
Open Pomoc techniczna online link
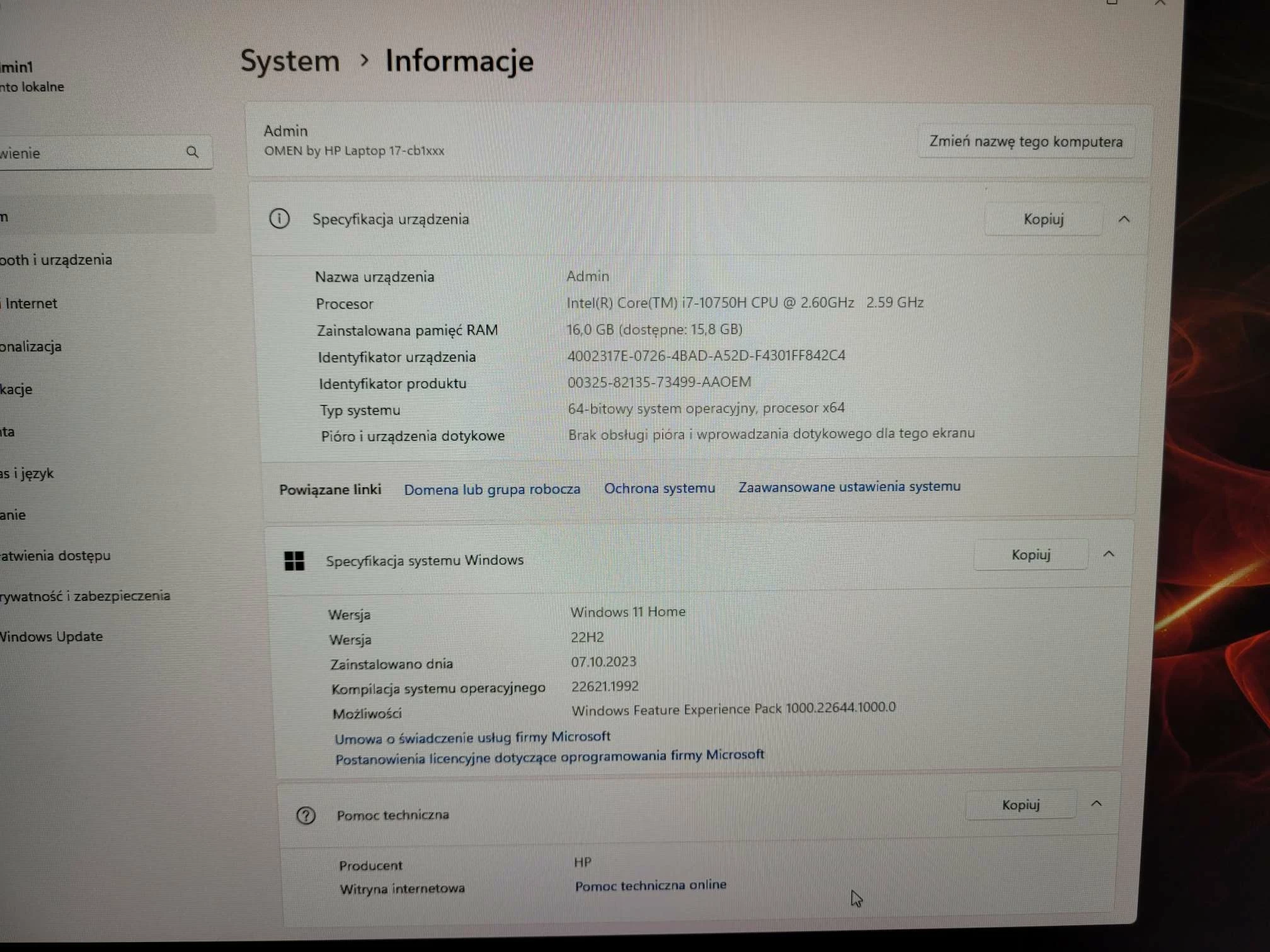coord(650,885)
